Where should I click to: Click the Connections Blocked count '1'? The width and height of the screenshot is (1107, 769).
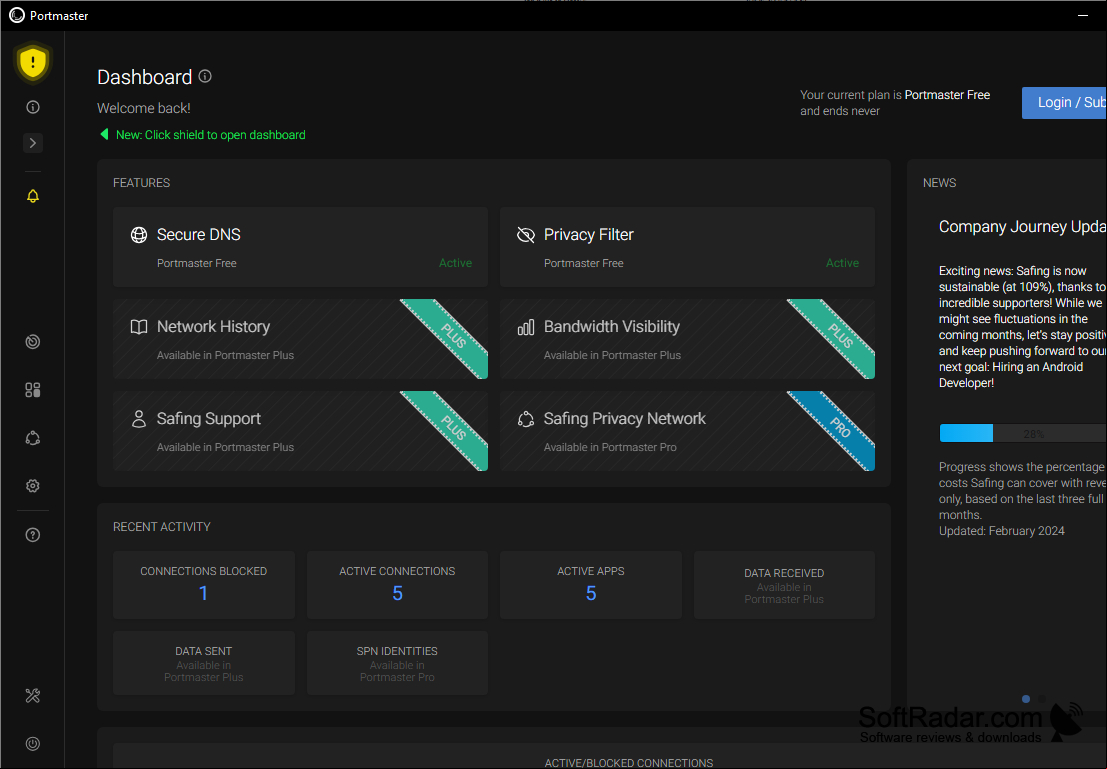(203, 593)
